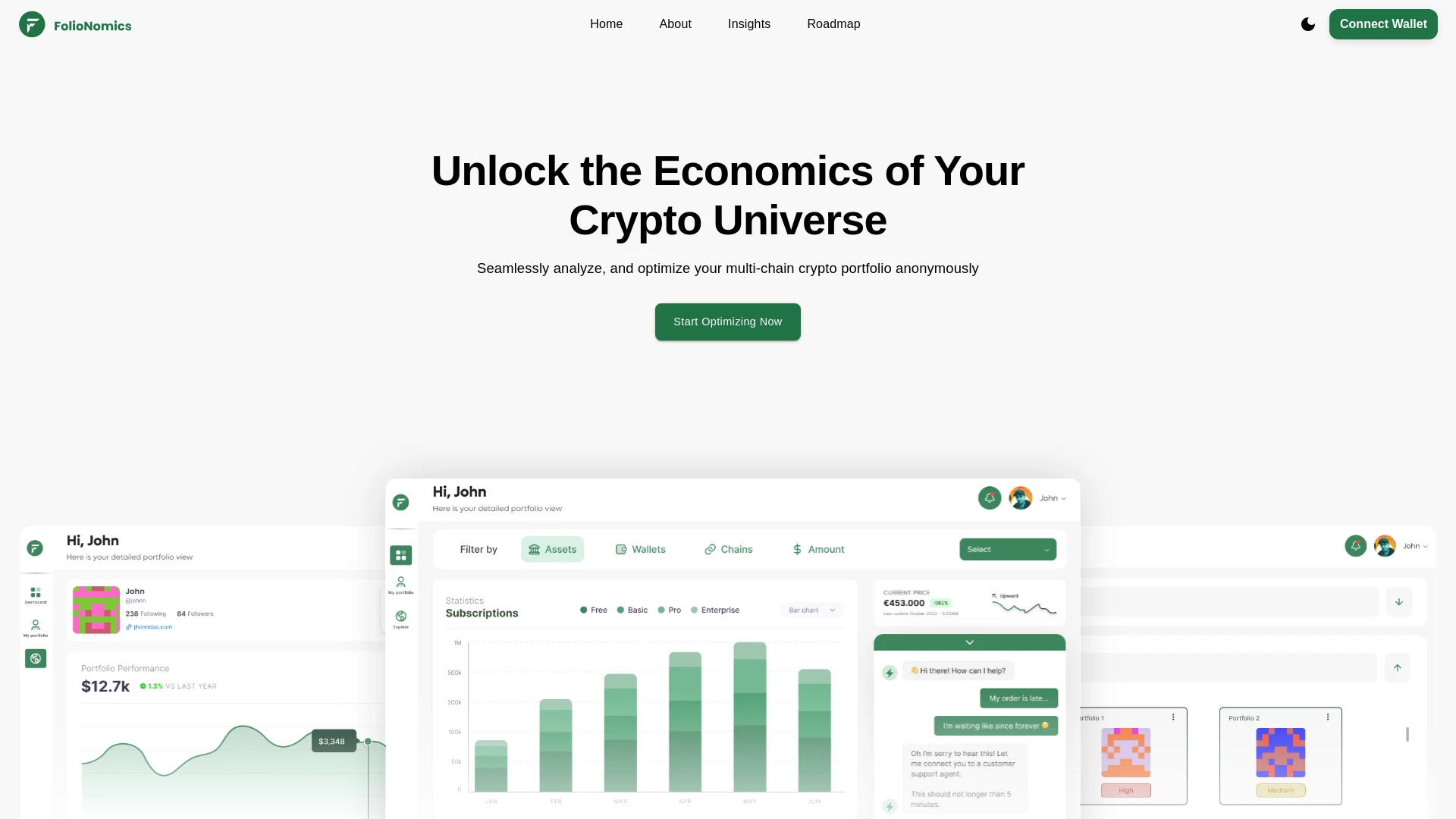Click the Amount filter tab in portfolio
This screenshot has height=819, width=1456.
click(818, 549)
